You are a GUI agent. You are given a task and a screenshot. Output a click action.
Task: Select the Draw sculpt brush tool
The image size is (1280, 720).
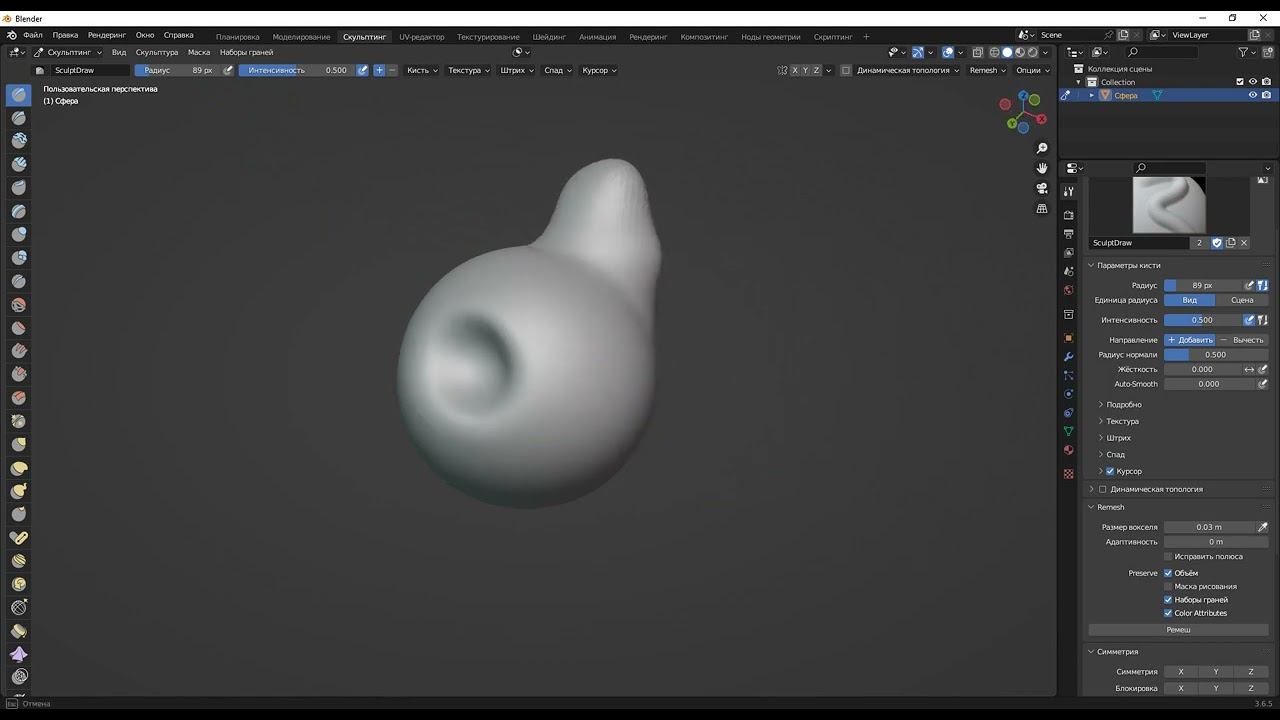(x=19, y=95)
